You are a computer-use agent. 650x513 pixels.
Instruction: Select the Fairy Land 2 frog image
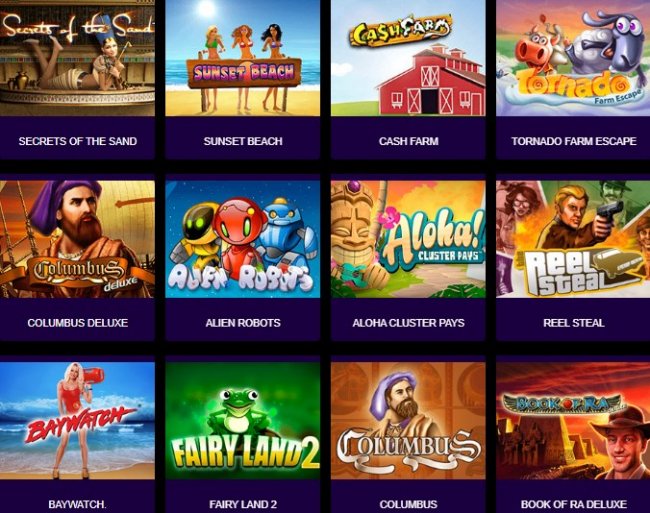[x=243, y=421]
